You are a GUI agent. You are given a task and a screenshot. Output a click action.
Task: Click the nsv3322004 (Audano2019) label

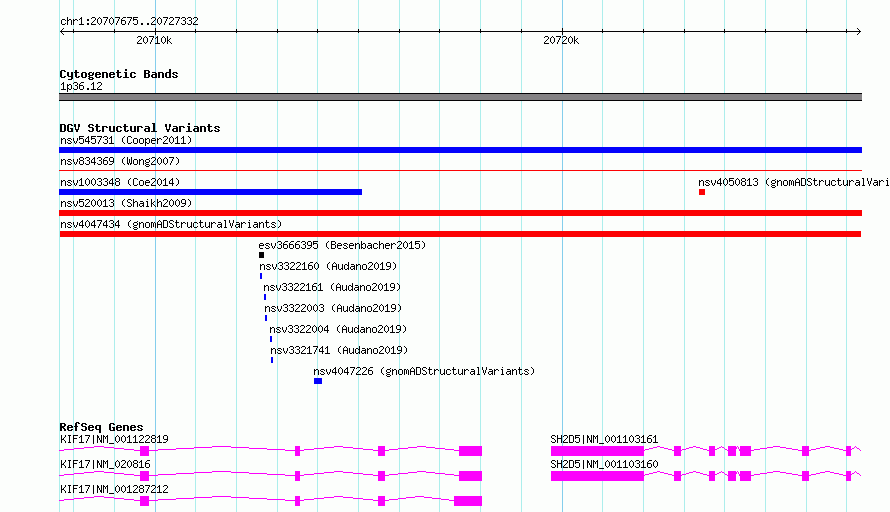tap(338, 329)
